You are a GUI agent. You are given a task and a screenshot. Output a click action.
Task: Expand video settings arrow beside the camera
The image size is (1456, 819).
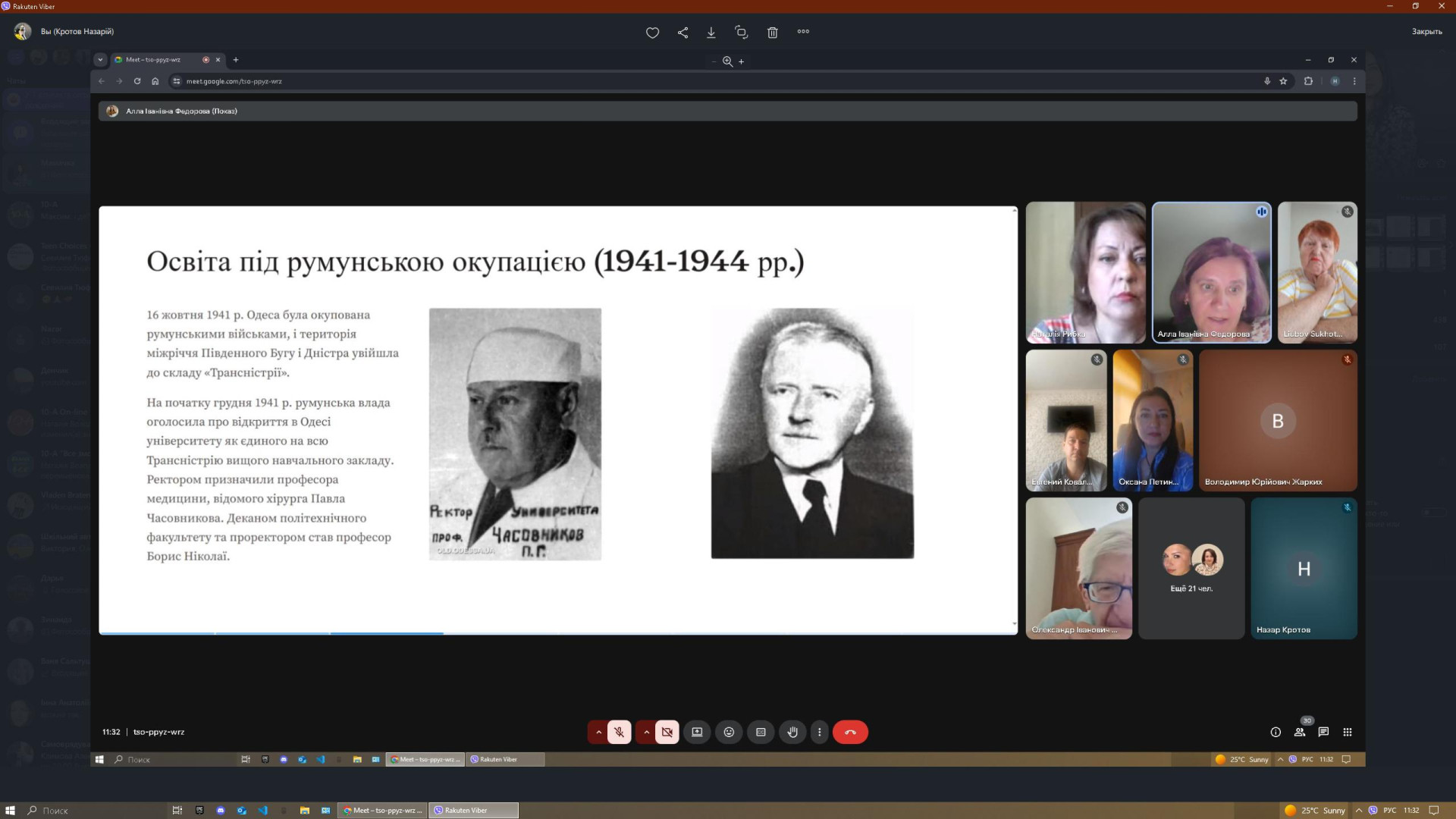tap(646, 732)
